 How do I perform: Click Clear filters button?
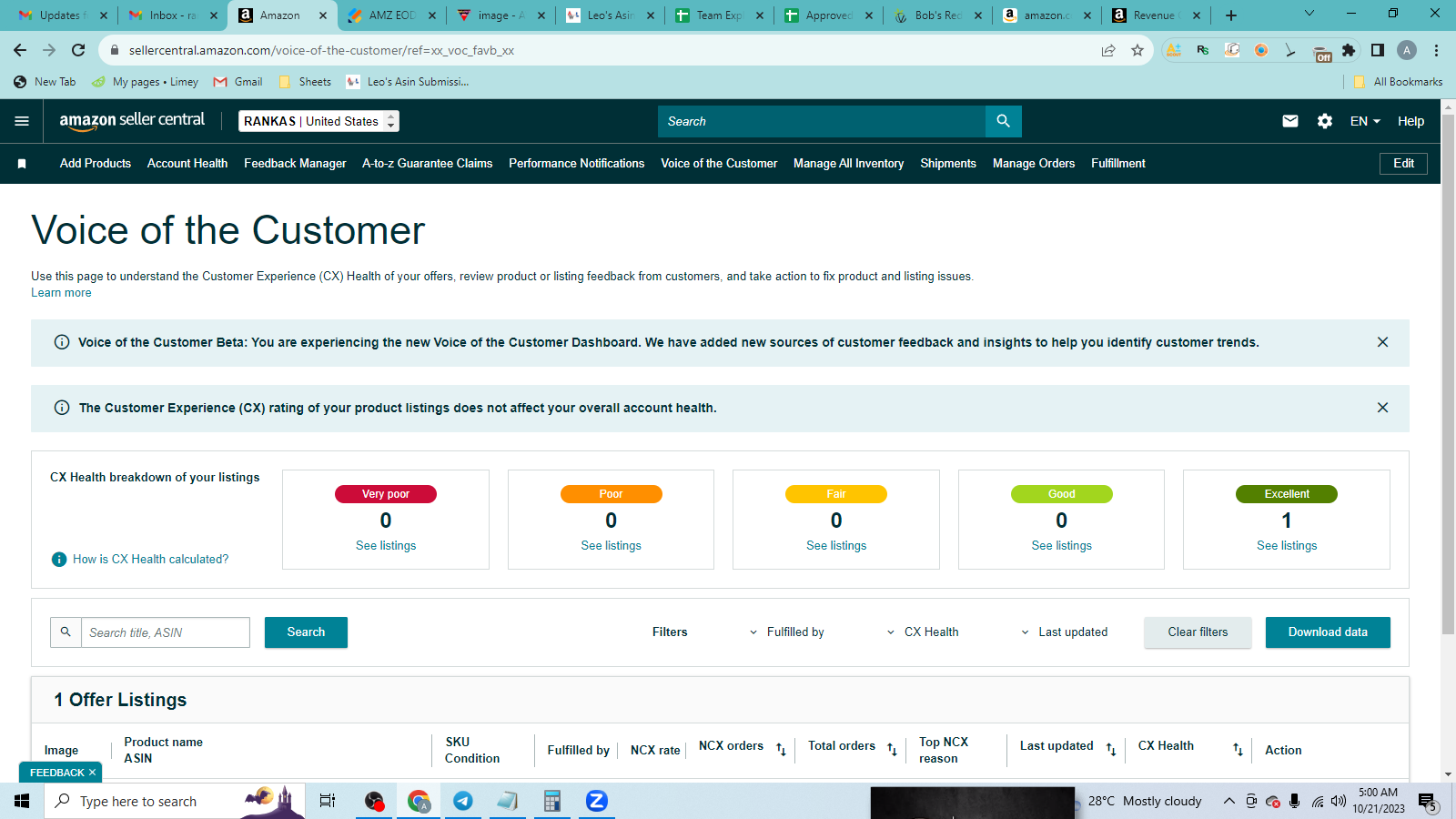pos(1198,632)
